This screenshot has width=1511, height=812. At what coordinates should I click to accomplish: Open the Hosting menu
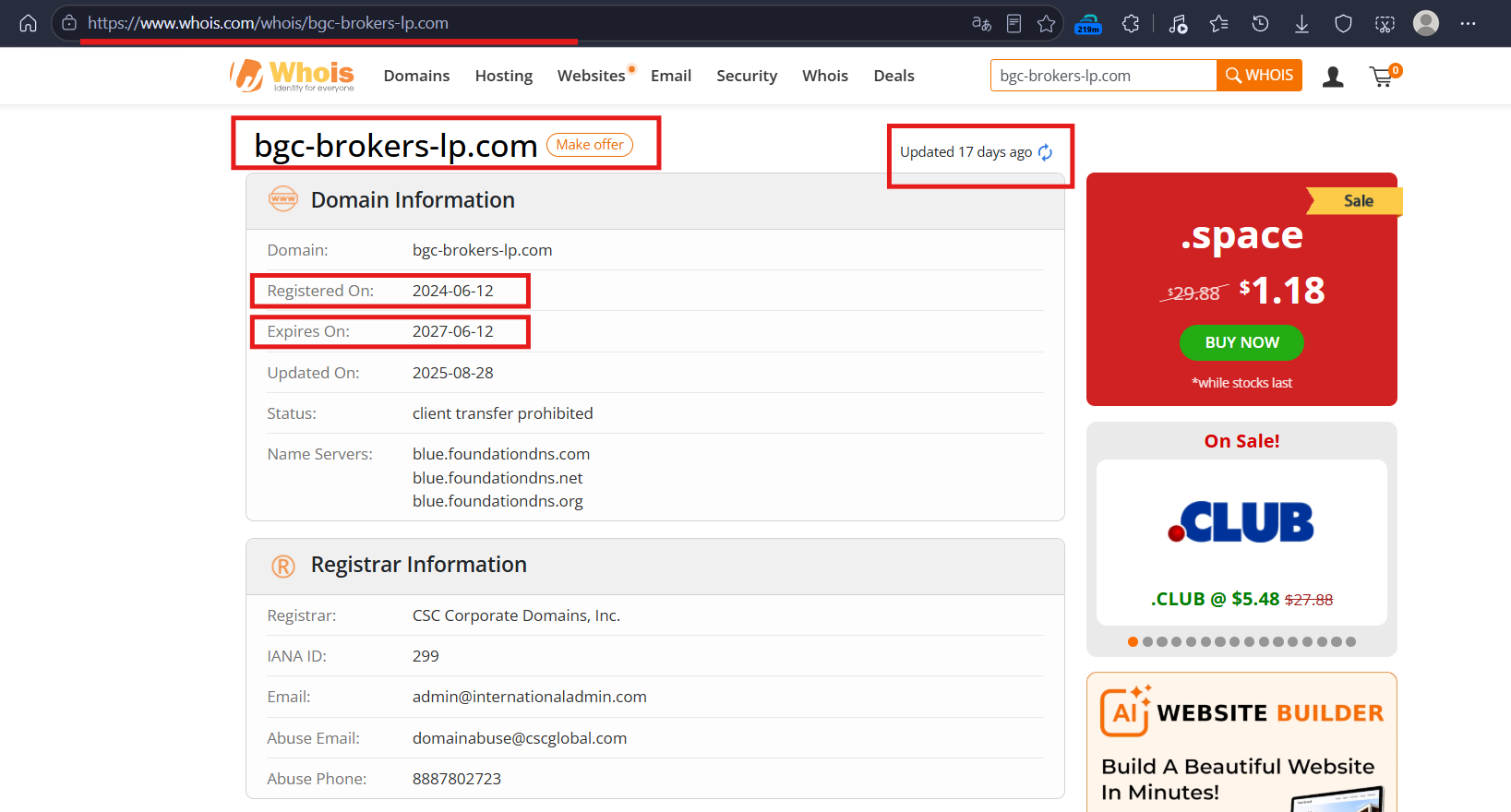click(504, 76)
